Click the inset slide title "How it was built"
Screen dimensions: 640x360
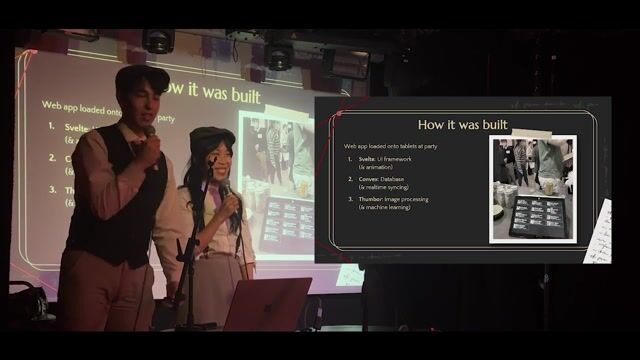(x=462, y=124)
